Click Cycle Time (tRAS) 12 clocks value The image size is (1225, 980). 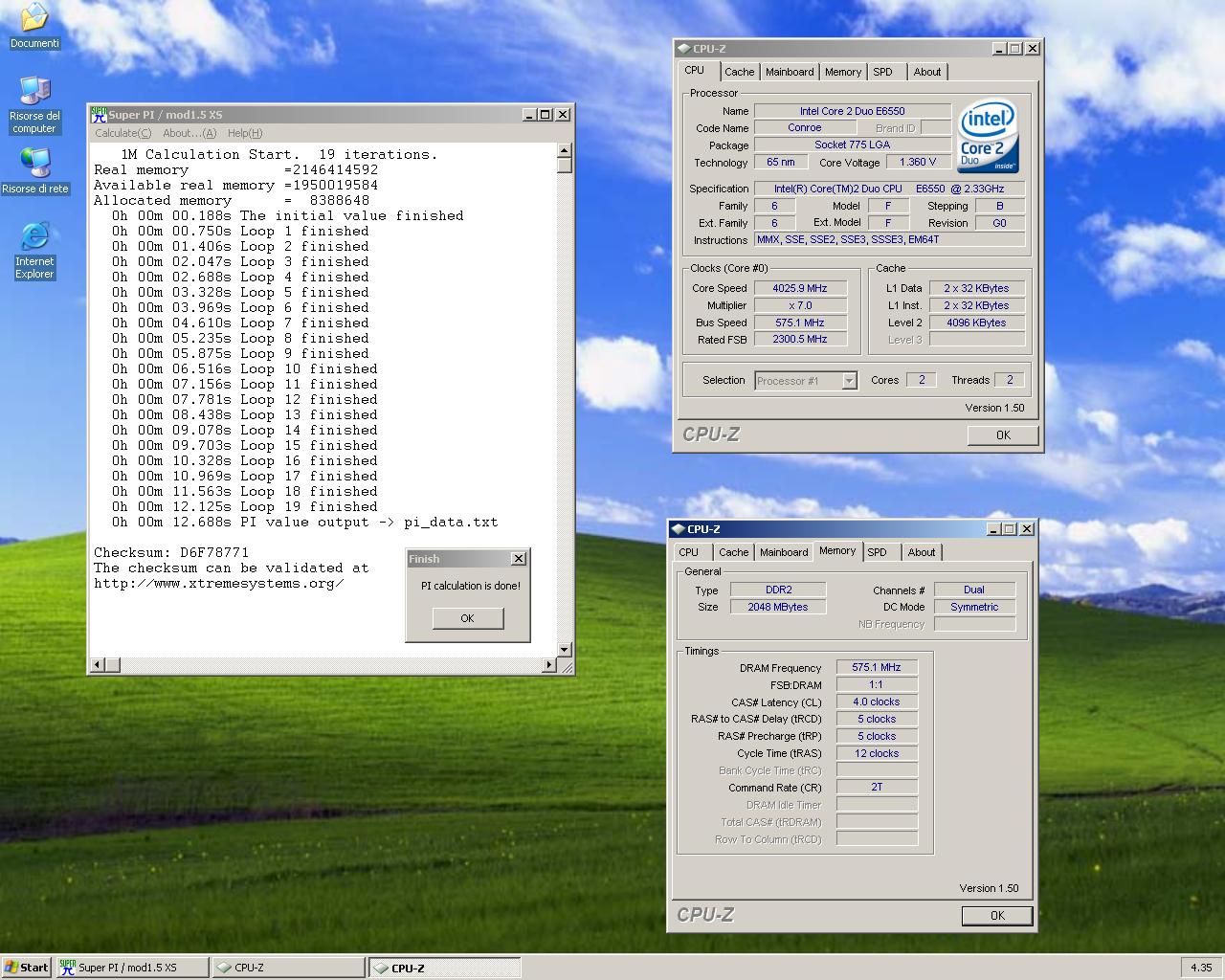(x=877, y=753)
